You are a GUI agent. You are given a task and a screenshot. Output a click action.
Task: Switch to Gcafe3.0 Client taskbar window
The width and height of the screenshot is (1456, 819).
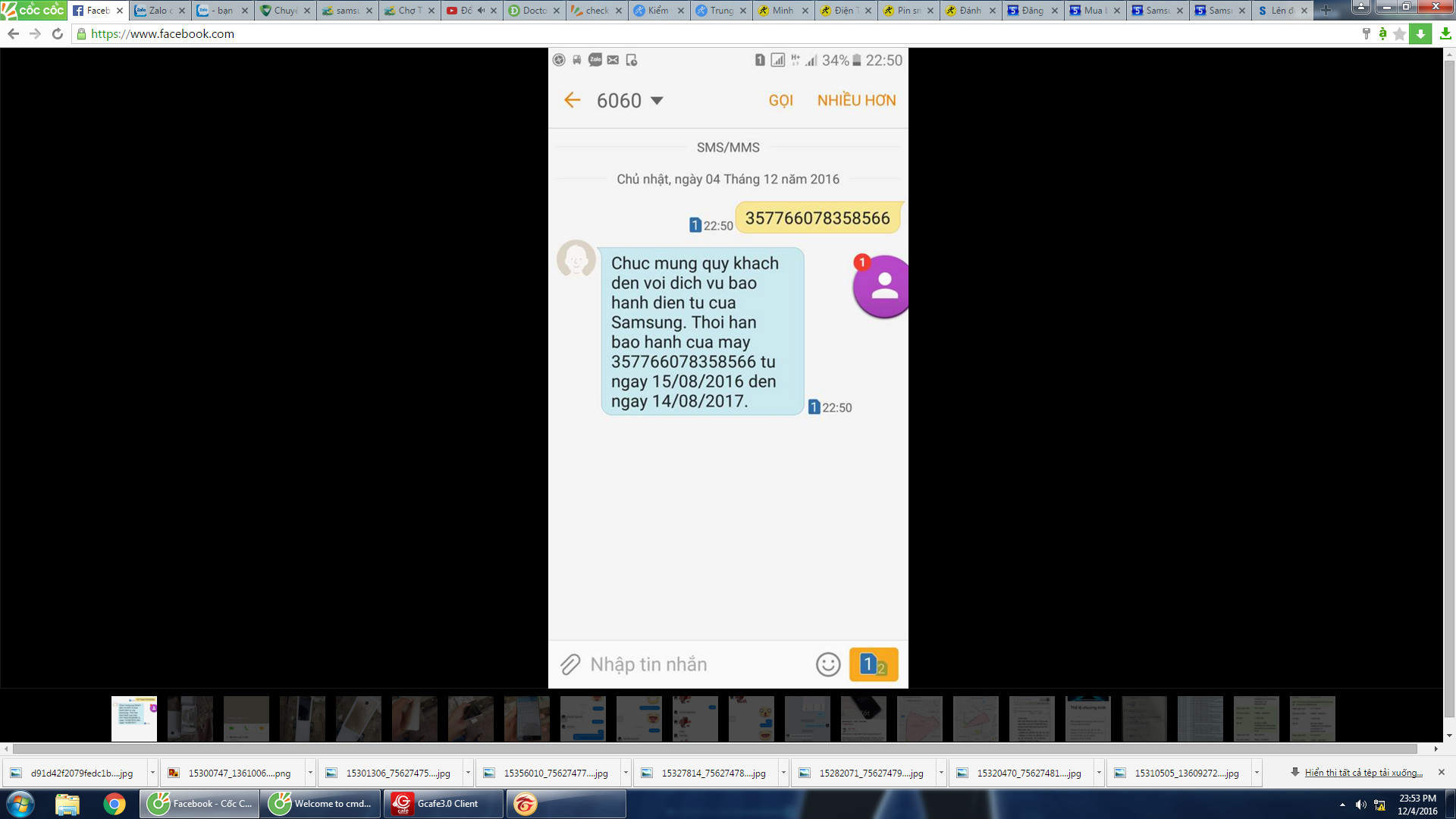pyautogui.click(x=444, y=804)
